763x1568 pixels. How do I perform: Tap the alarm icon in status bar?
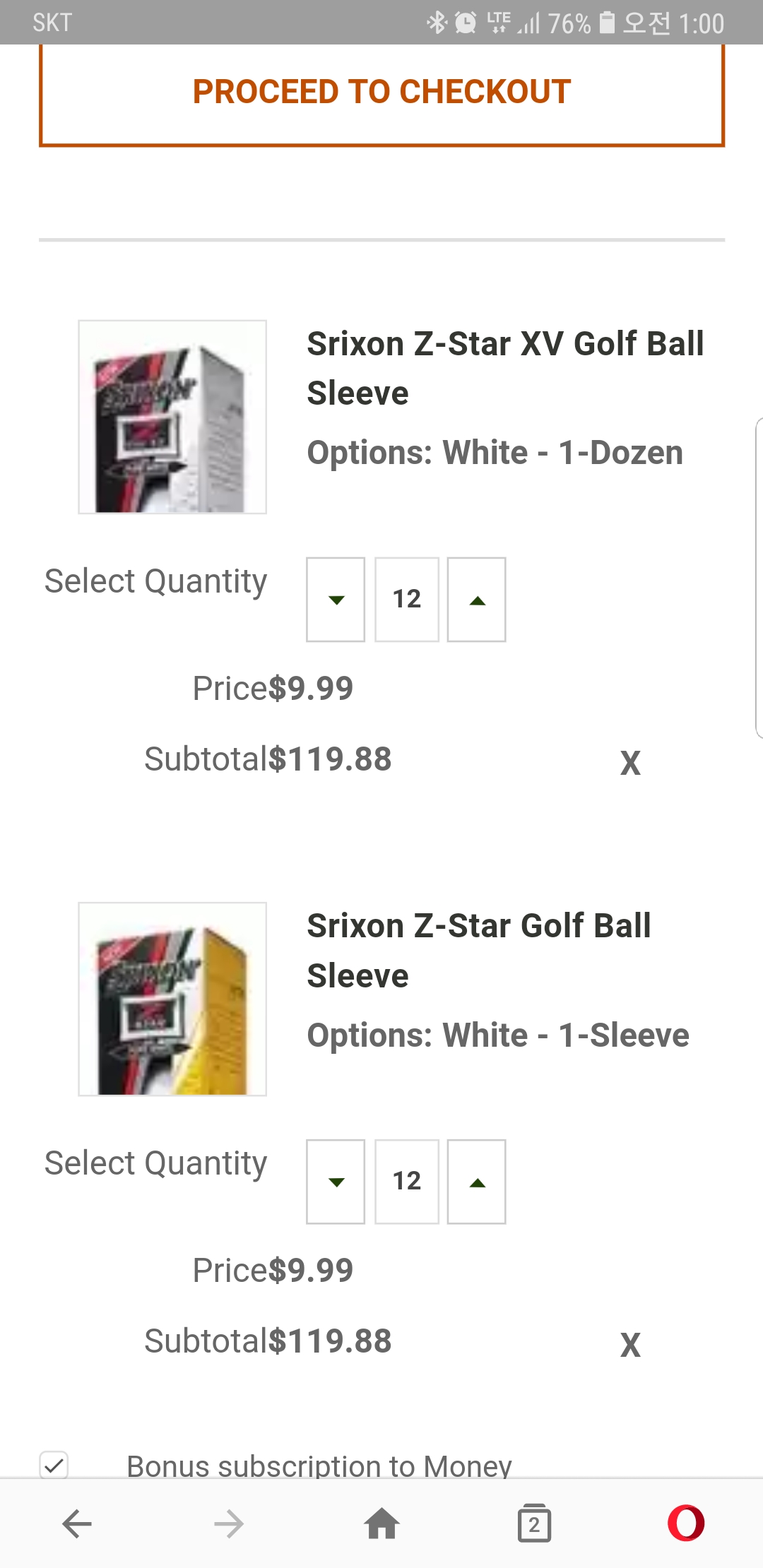coord(466,23)
